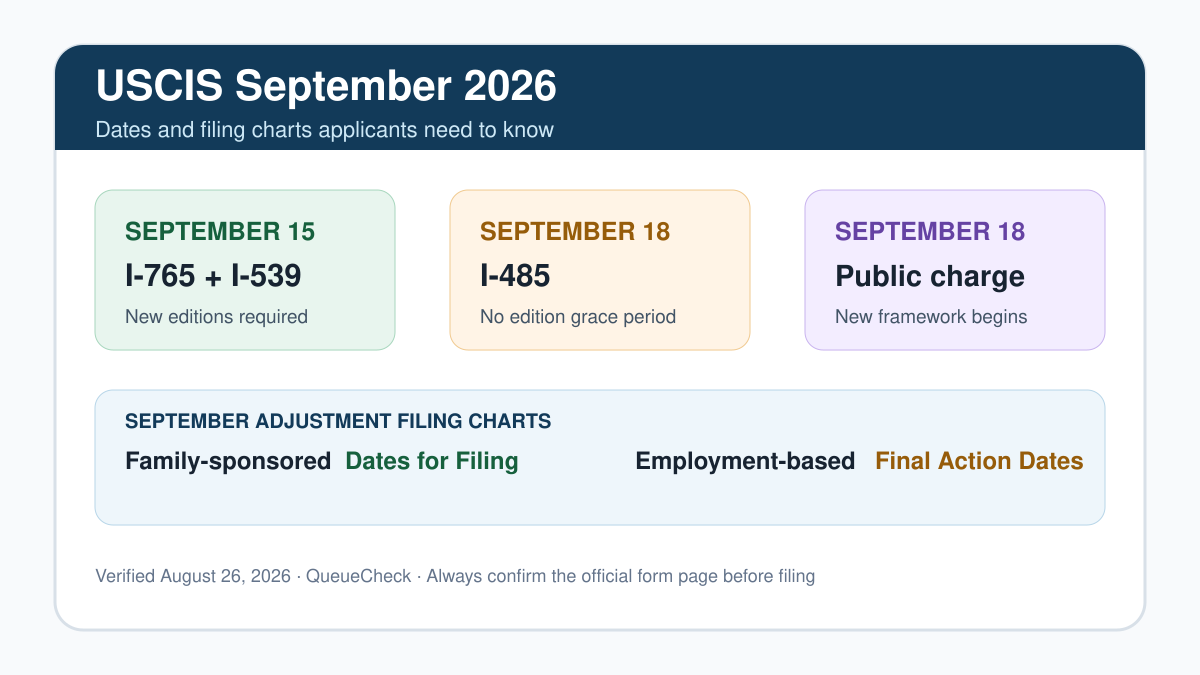Click the Public charge heading
The width and height of the screenshot is (1200, 675).
click(930, 276)
